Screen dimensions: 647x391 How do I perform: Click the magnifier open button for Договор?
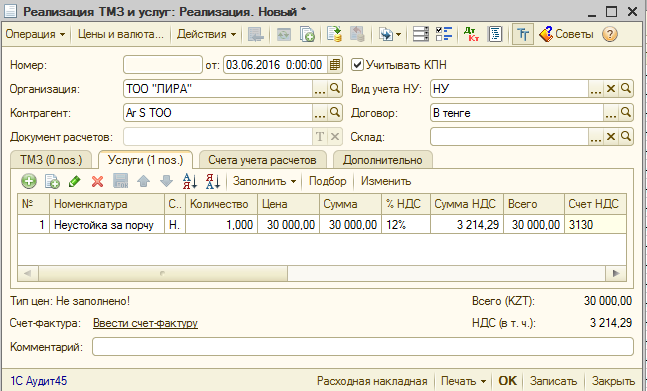[x=626, y=113]
